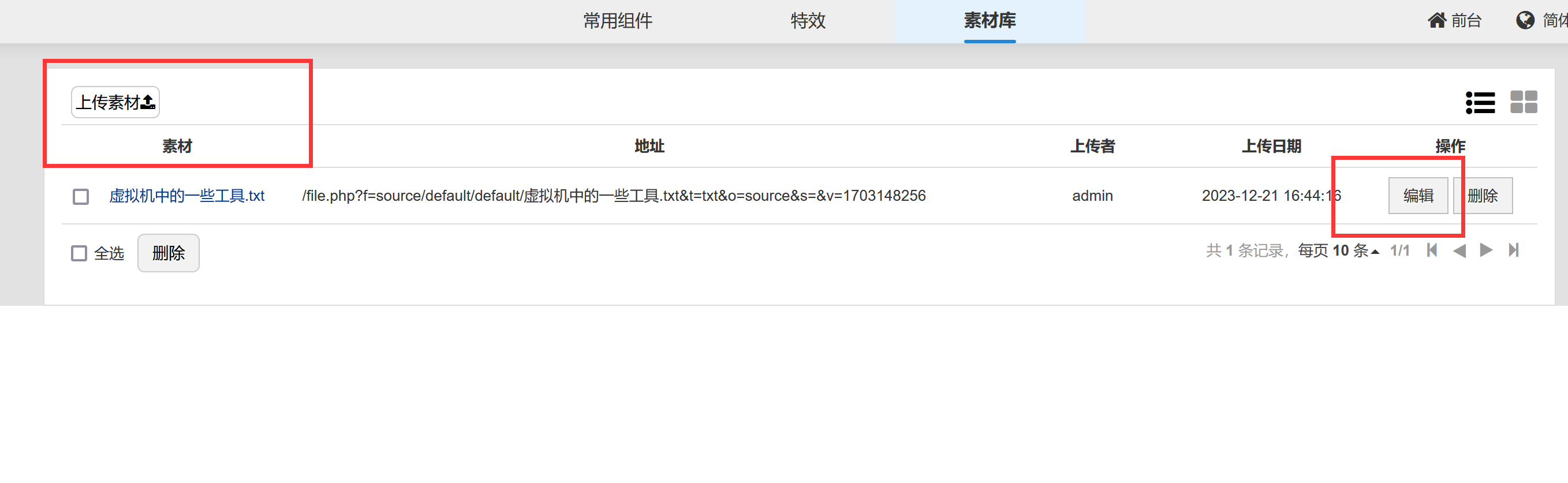Toggle the 全选 checkbox

(x=79, y=253)
